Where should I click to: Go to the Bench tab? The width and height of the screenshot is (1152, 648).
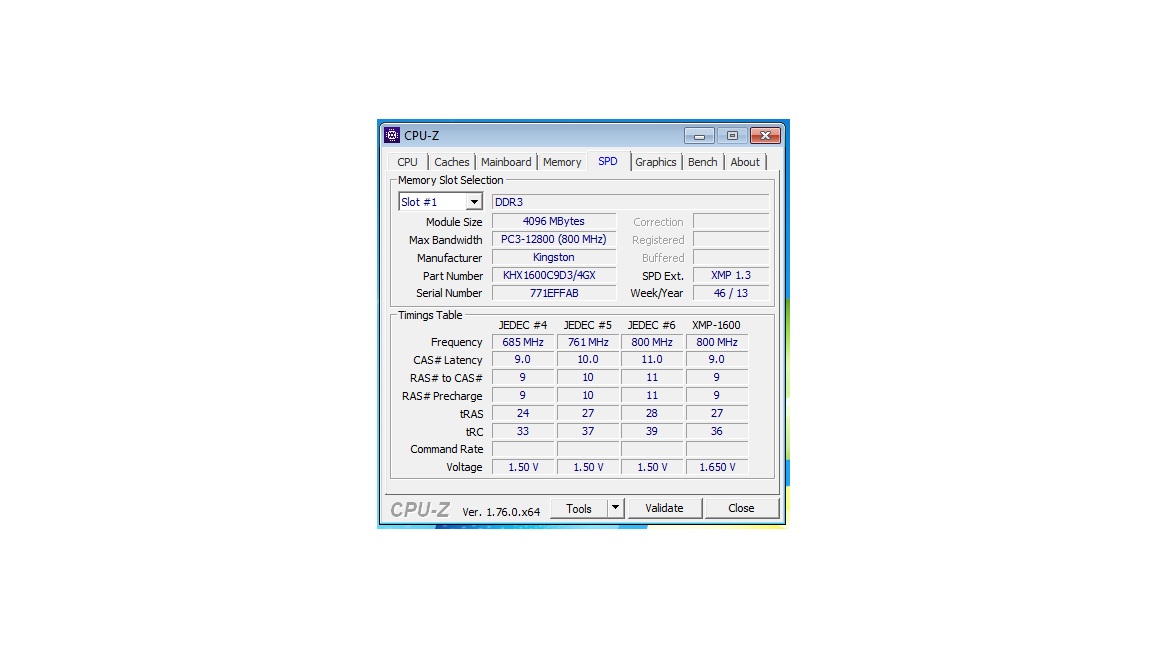[x=702, y=162]
